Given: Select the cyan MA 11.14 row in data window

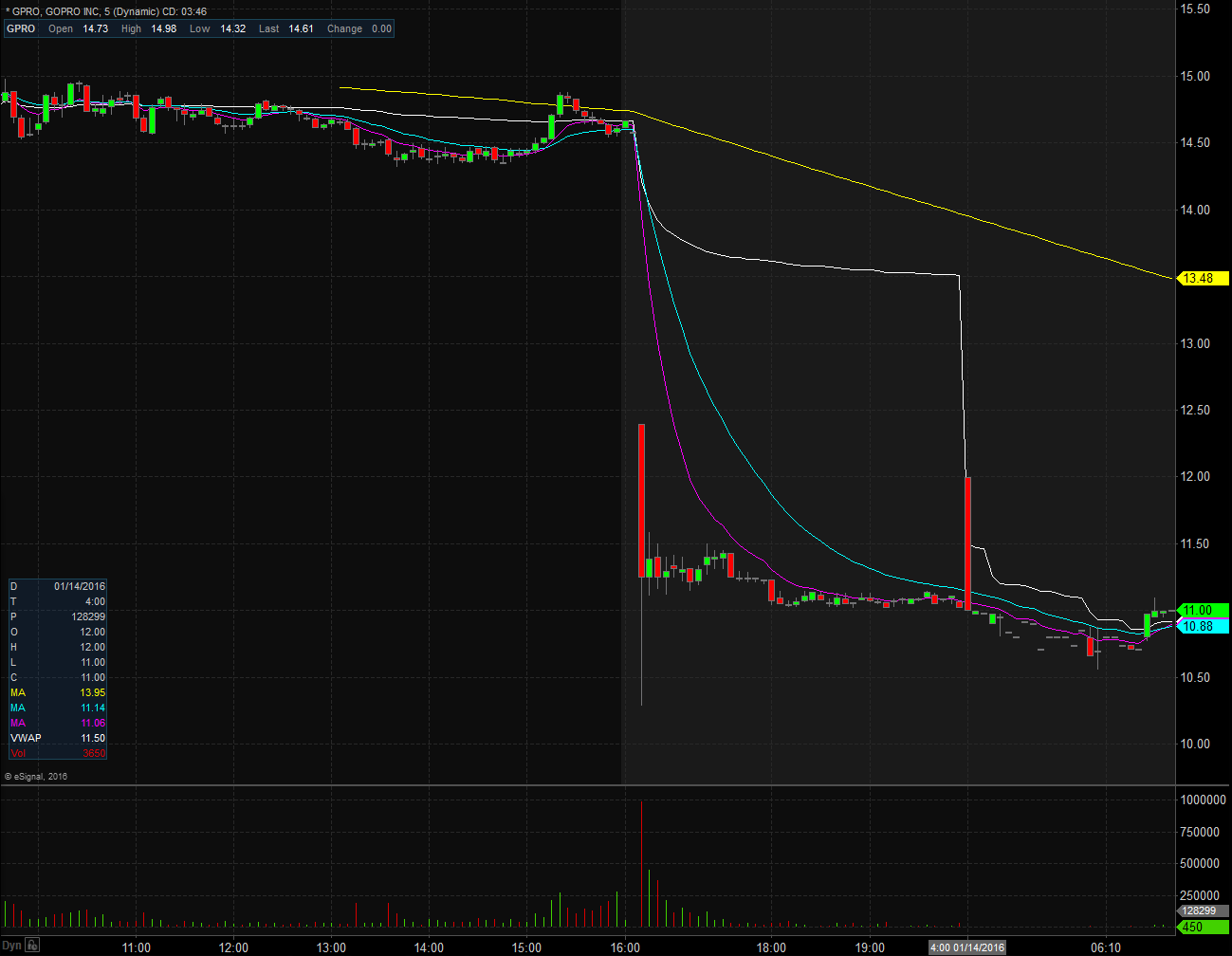Looking at the screenshot, I should (x=57, y=708).
